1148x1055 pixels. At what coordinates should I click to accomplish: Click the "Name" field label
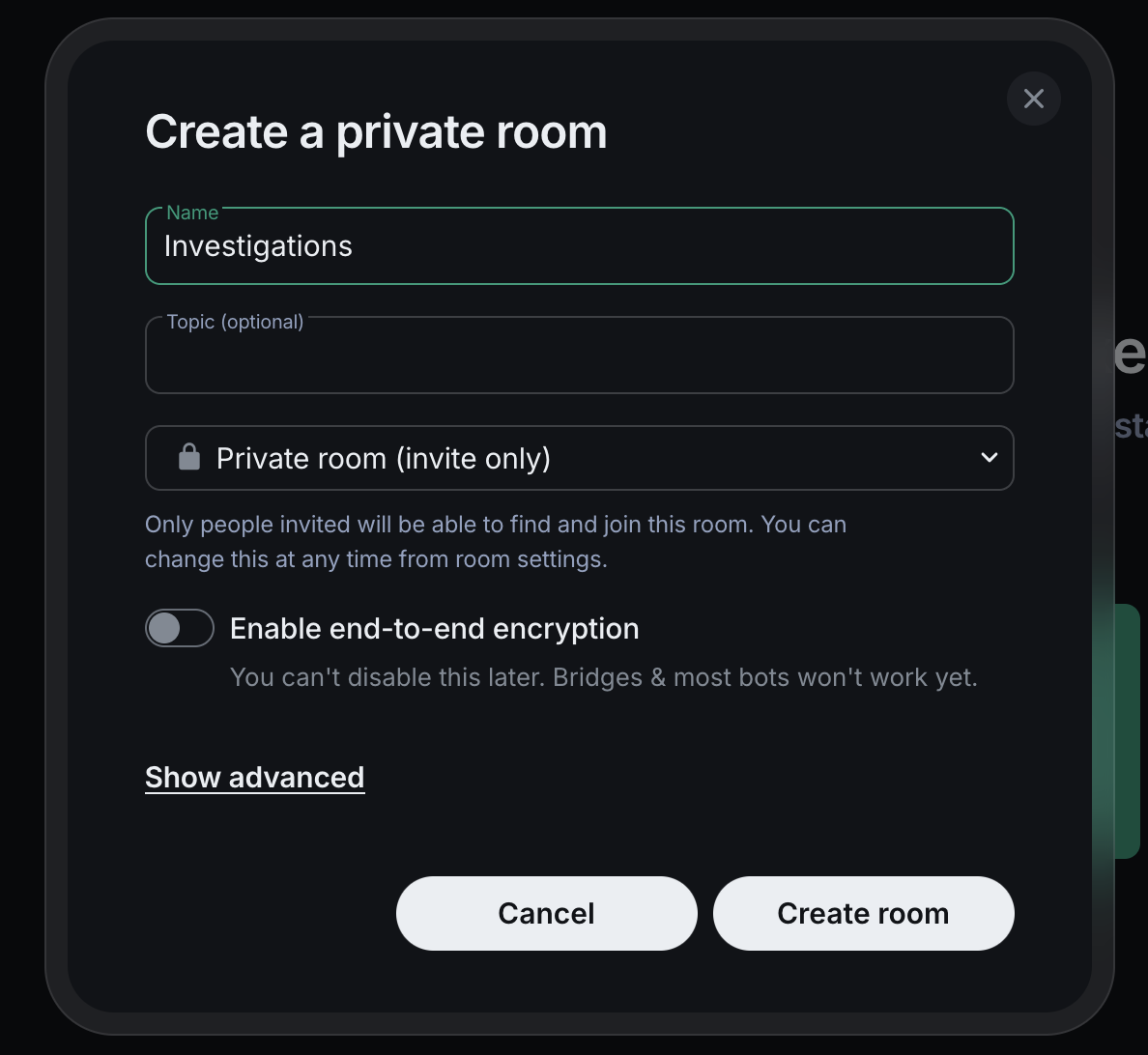(x=191, y=213)
